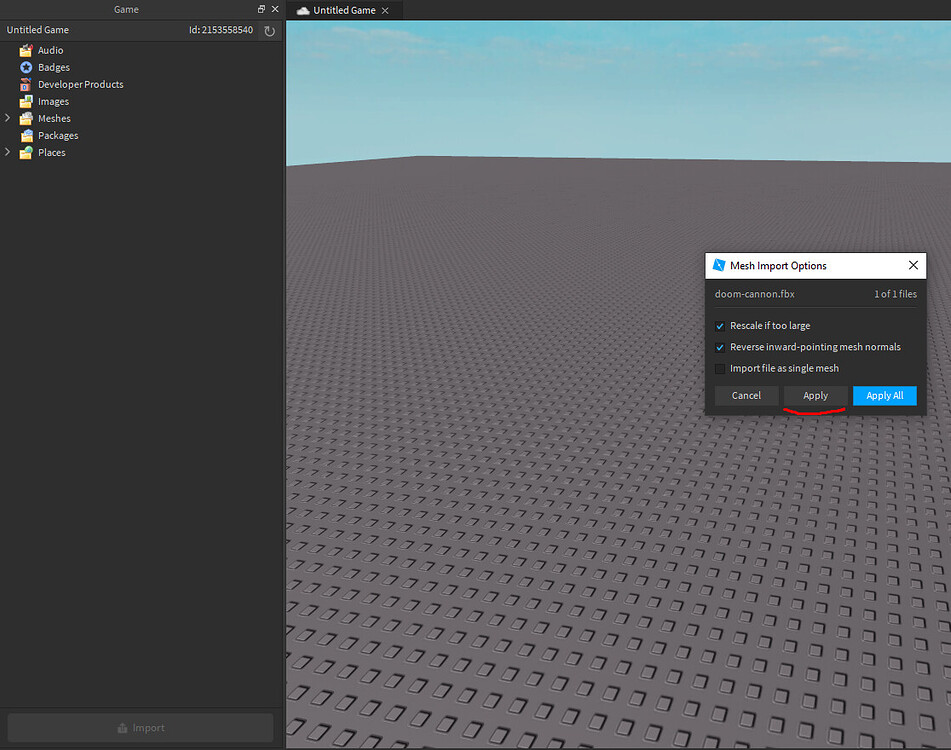
Task: Close the Mesh Import Options dialog
Action: pos(913,265)
